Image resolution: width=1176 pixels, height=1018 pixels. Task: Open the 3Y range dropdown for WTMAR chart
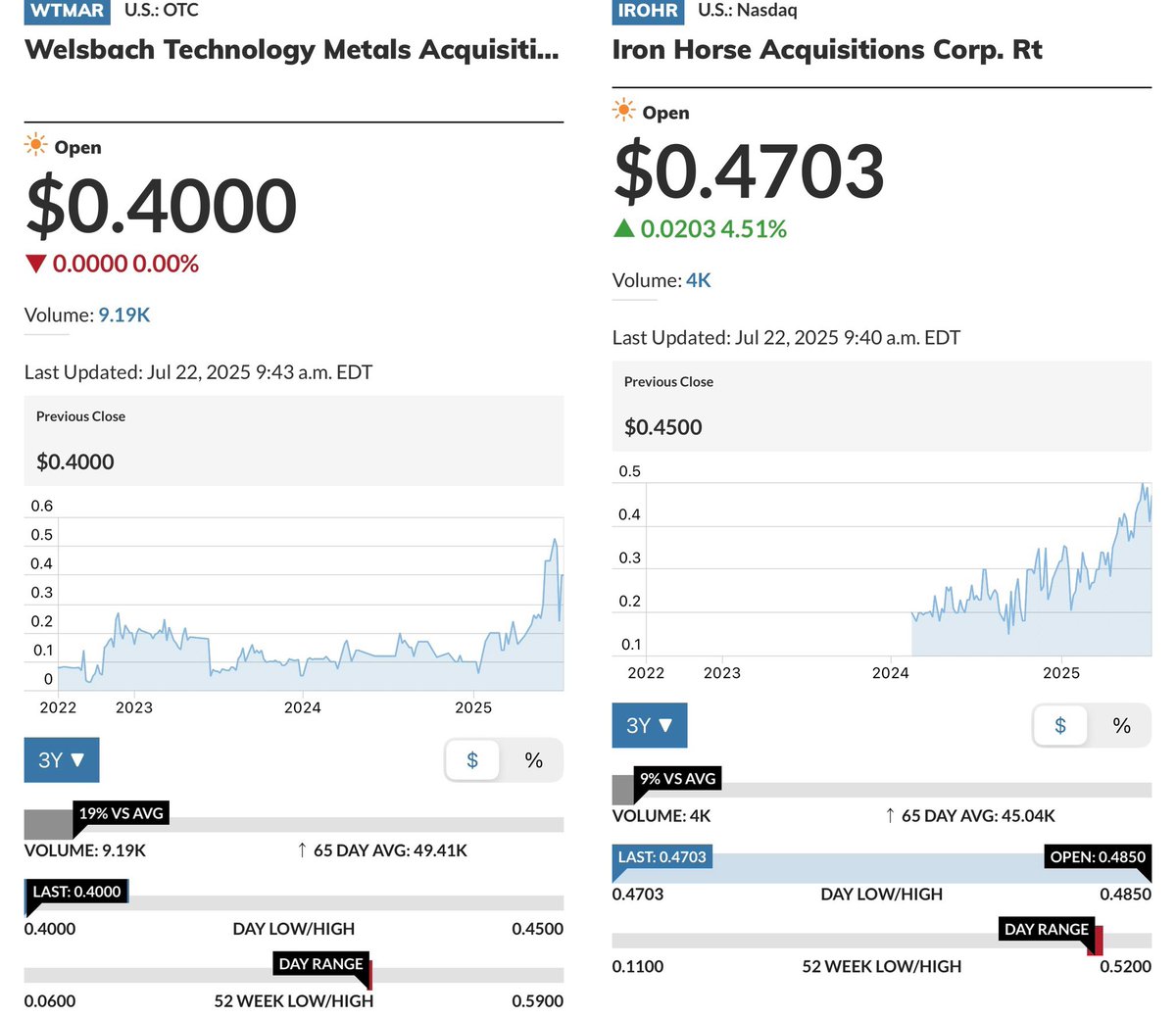pos(62,760)
